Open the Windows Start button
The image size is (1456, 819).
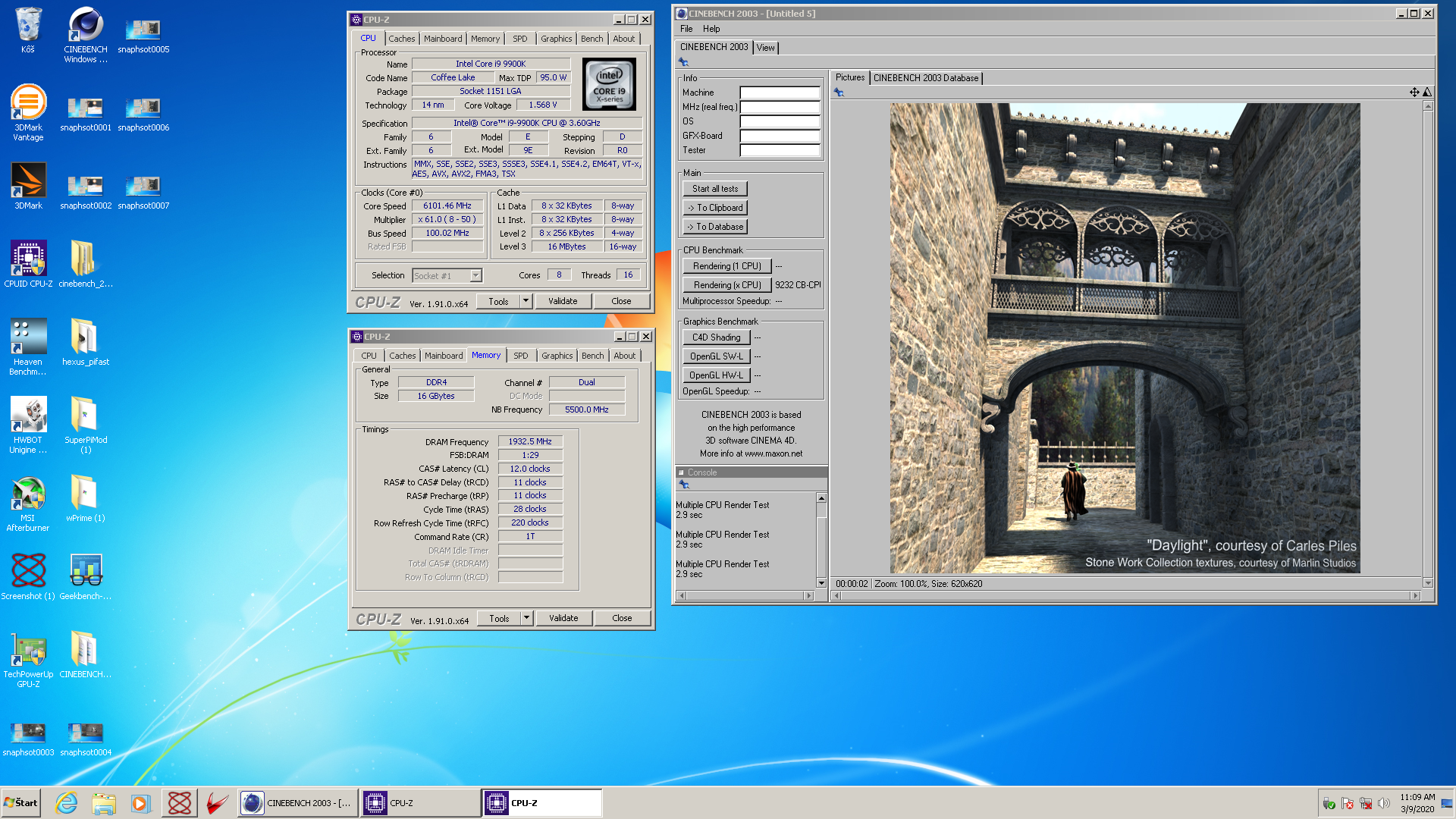20,803
